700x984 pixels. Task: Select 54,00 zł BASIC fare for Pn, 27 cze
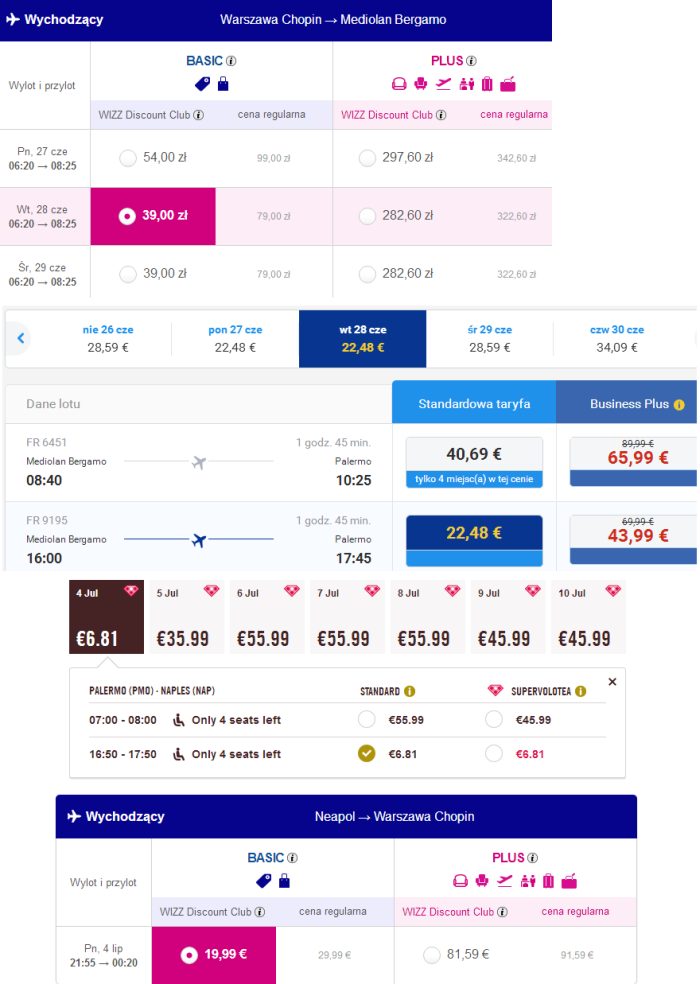(x=128, y=158)
